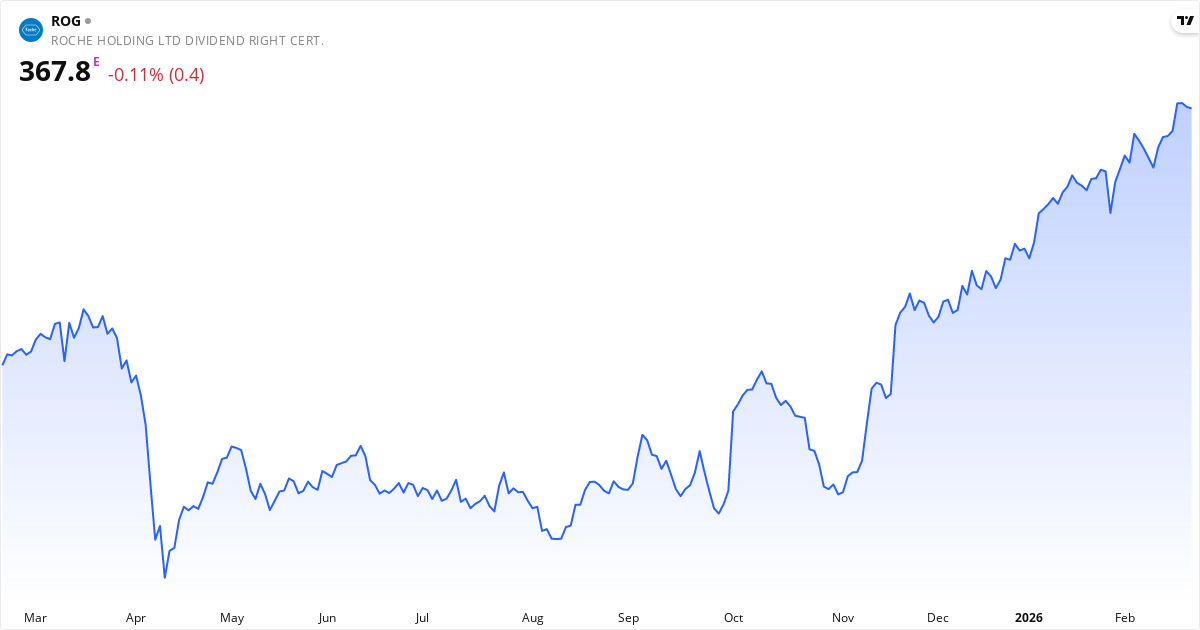The image size is (1200, 630).
Task: Click the Roche company logo icon
Action: [x=31, y=30]
